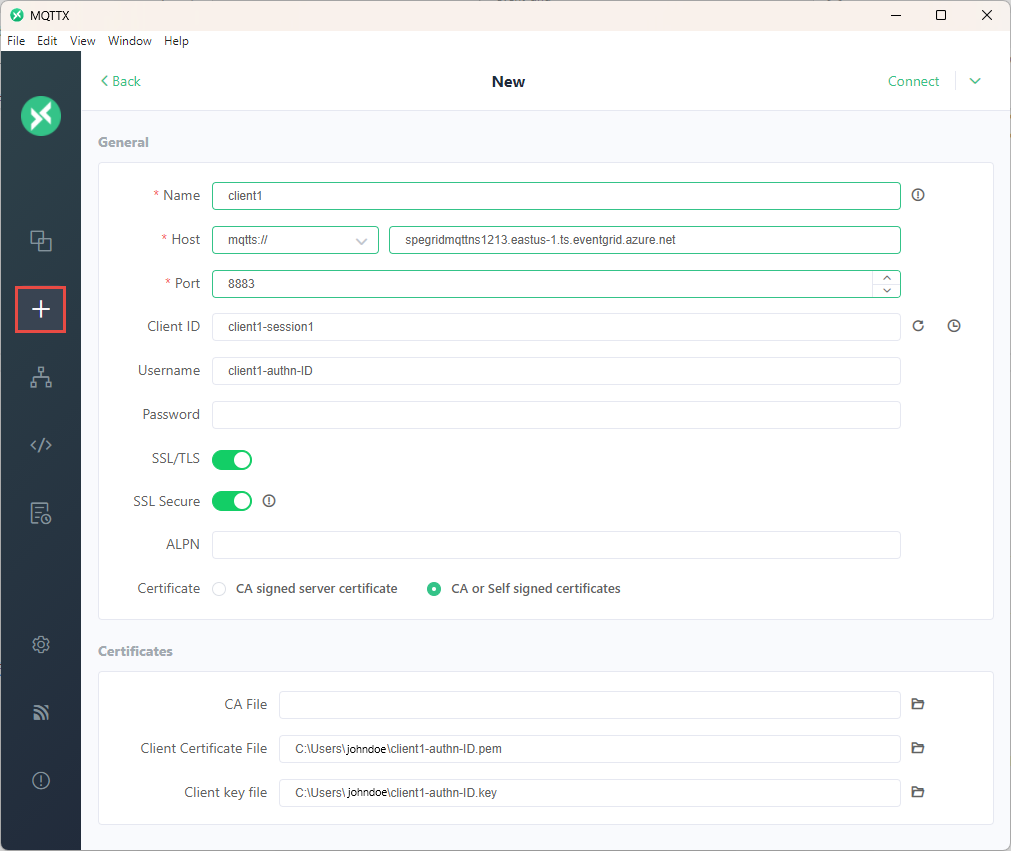1011x851 pixels.
Task: Expand the dropdown arrow next to Connect
Action: [x=975, y=81]
